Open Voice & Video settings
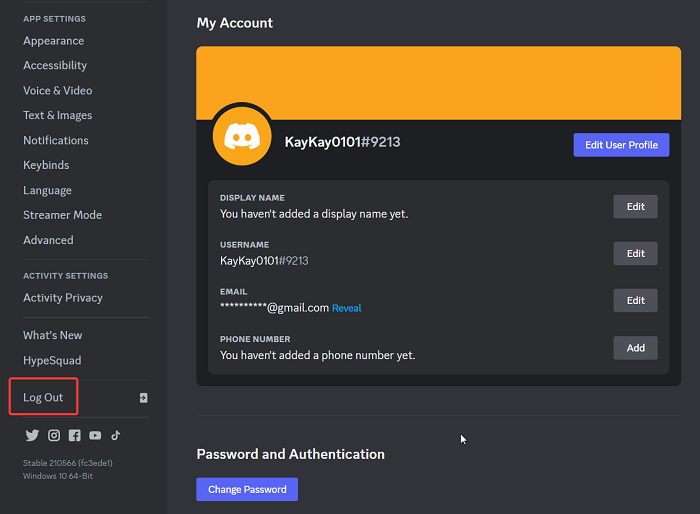 (58, 90)
